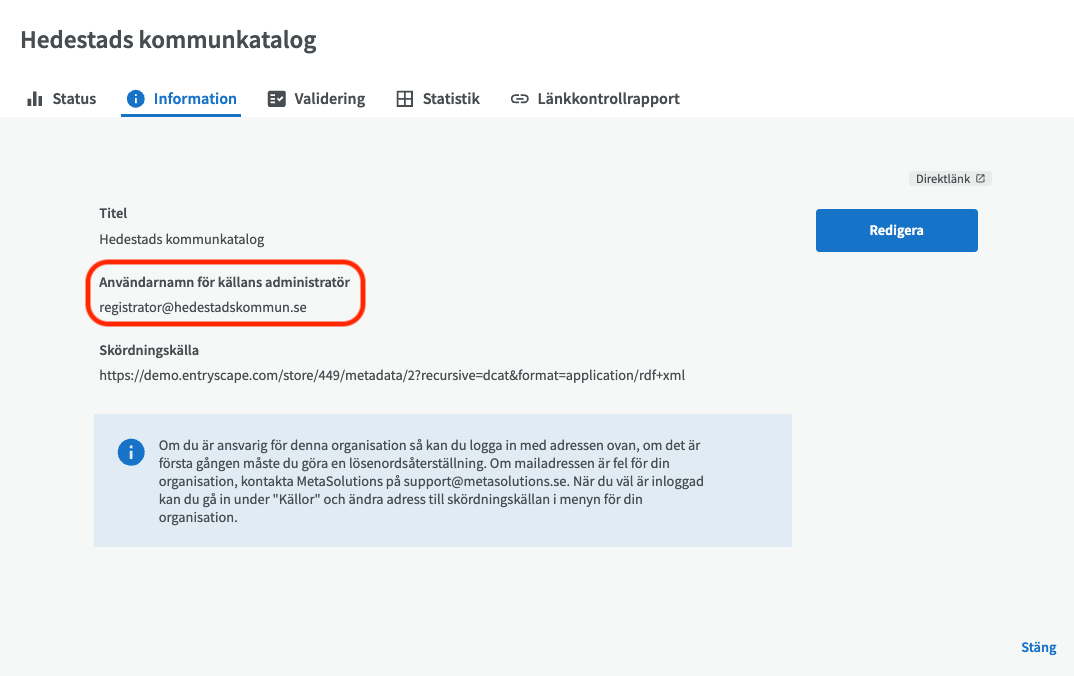Click the registrator@hedestadskommun.se username text
1074x676 pixels.
(x=203, y=307)
